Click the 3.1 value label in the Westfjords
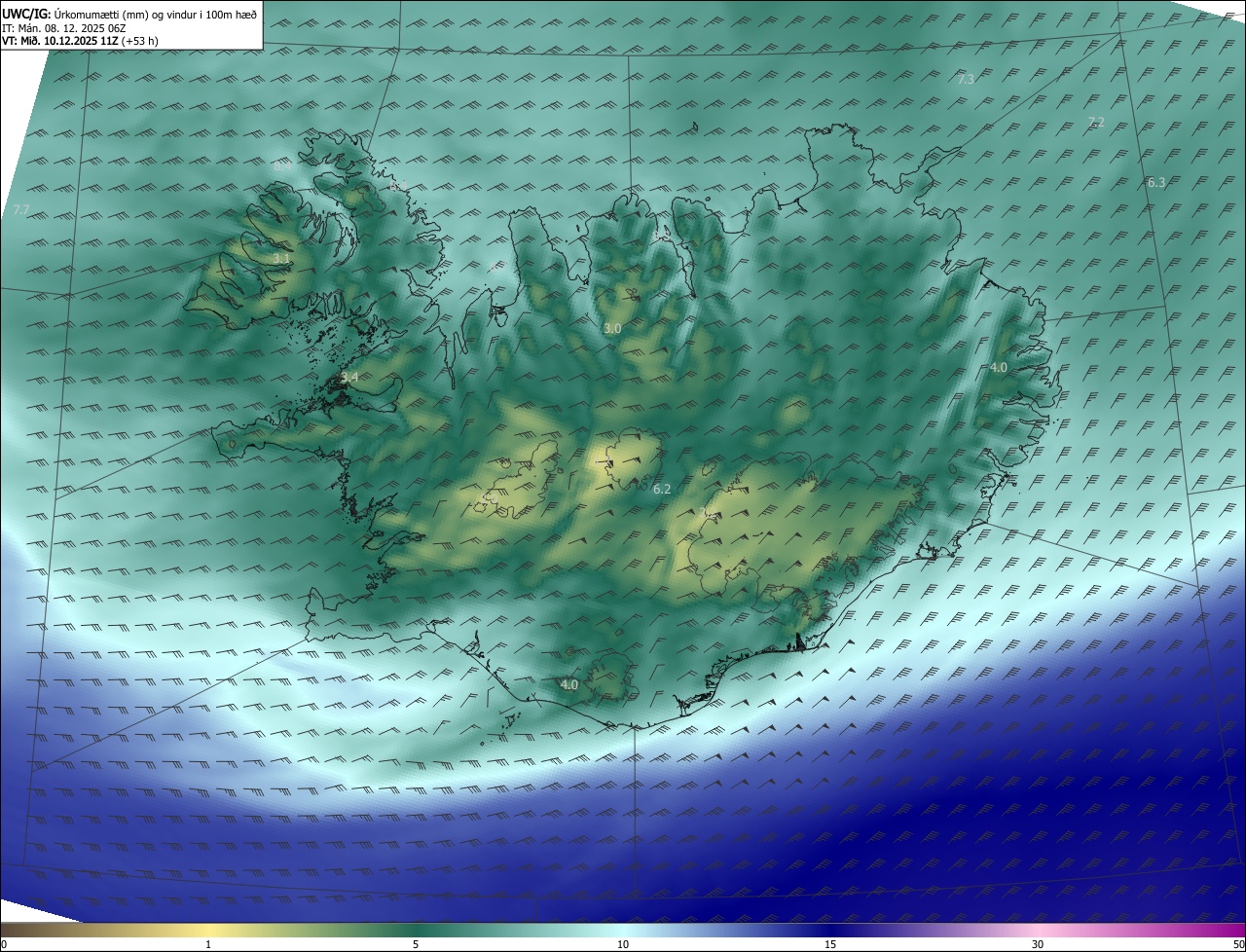 (280, 258)
